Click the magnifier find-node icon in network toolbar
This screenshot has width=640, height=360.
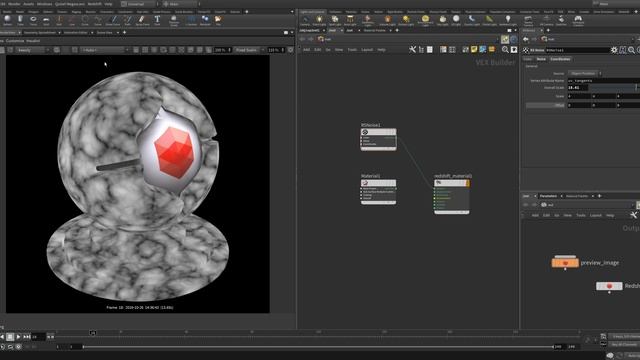click(505, 49)
